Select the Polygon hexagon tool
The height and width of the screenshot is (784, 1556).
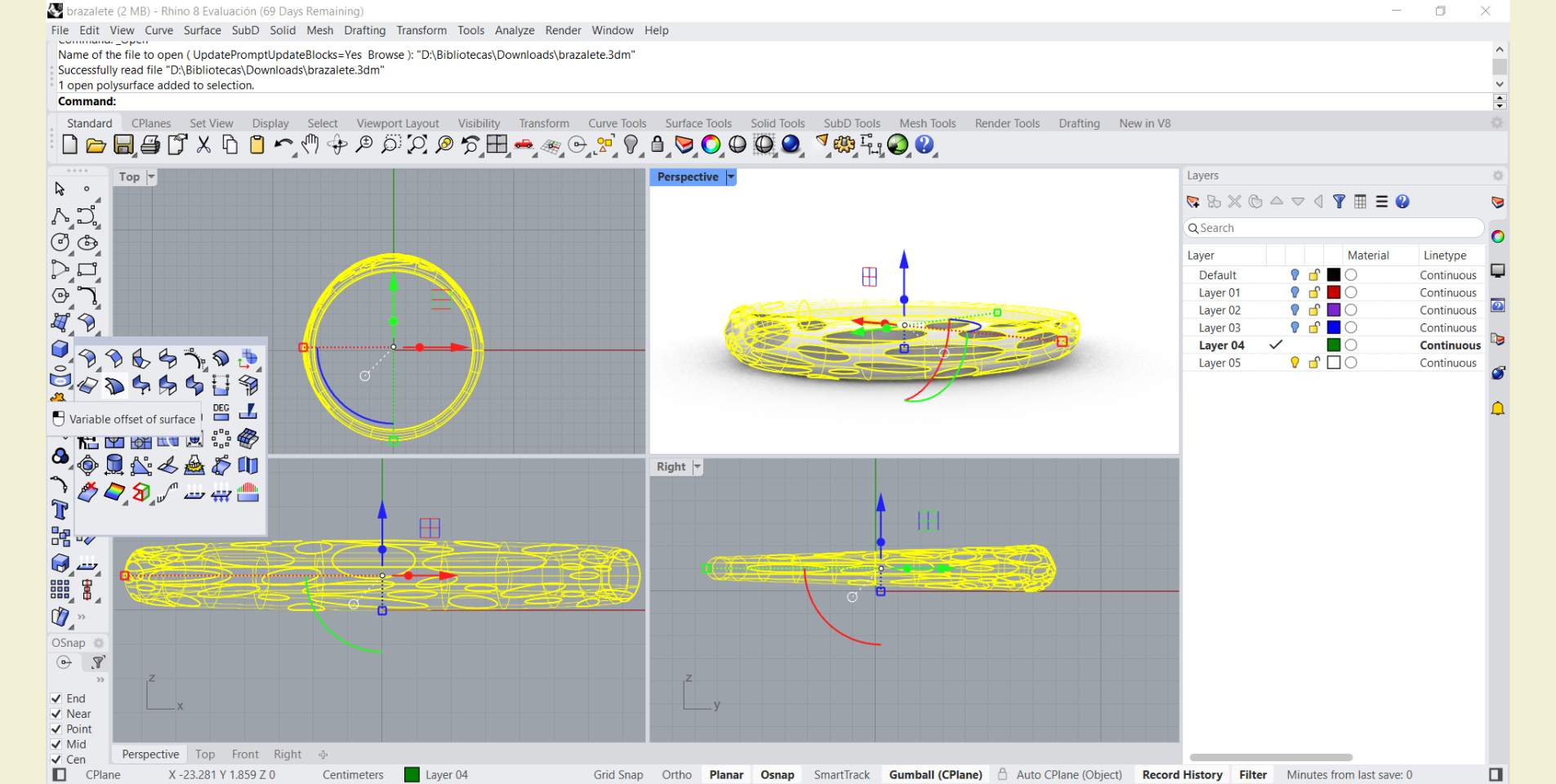click(60, 296)
